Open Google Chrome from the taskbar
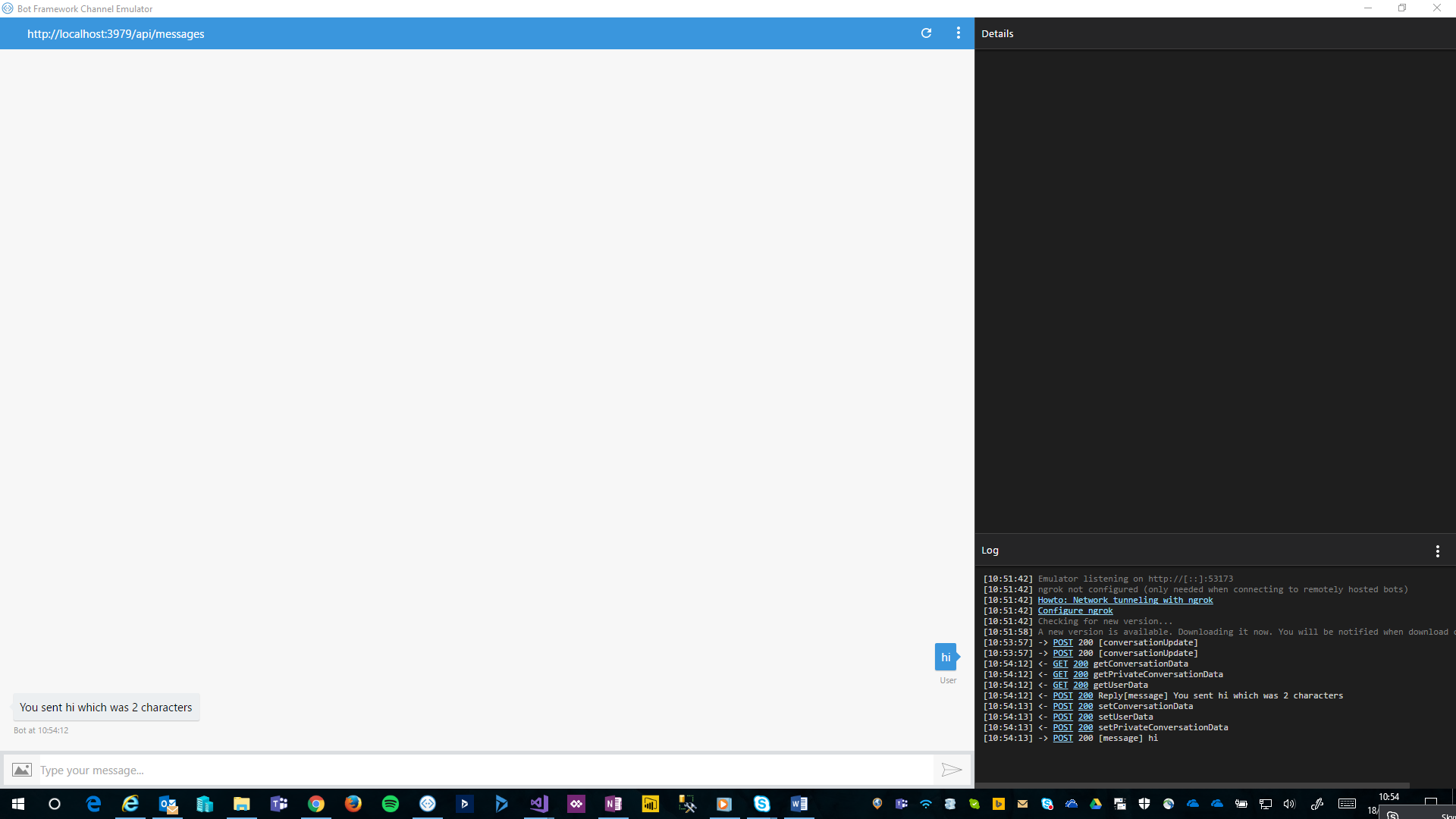The image size is (1456, 819). [316, 804]
